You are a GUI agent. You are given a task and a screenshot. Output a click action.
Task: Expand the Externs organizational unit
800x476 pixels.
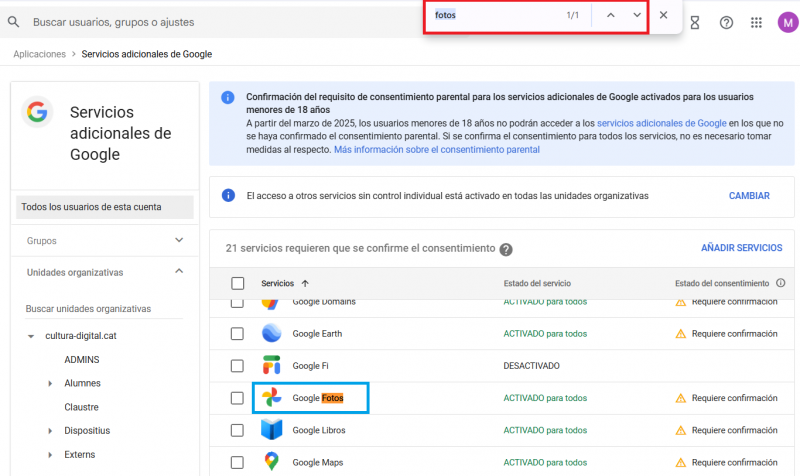(50, 455)
